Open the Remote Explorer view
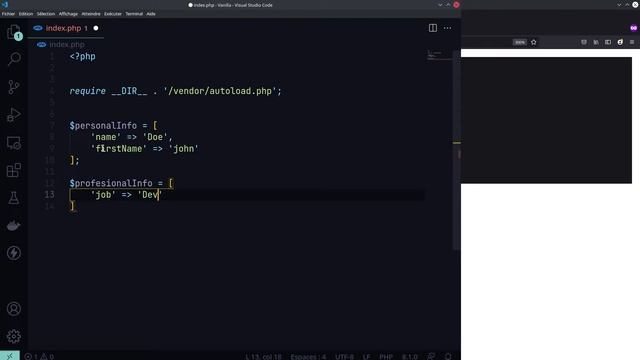640x360 pixels. point(13,143)
